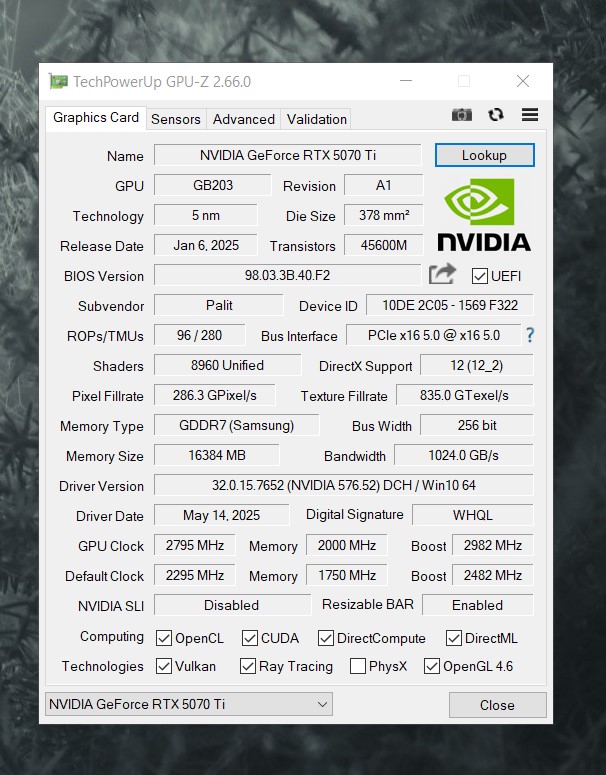
Task: Click the Die Size value 378 mm²
Action: [x=384, y=215]
